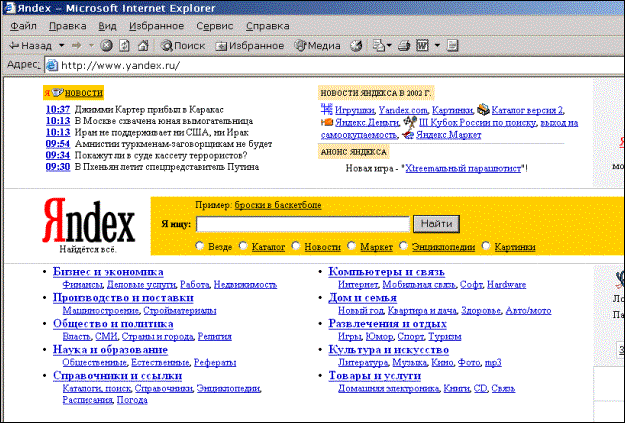Open the Вид menu
This screenshot has width=625, height=423.
click(x=107, y=26)
